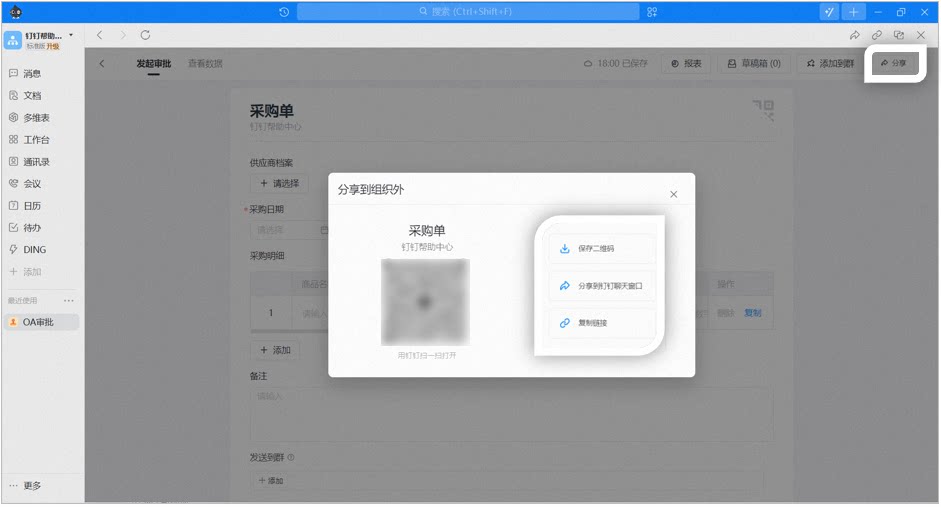941x507 pixels.
Task: Navigate back with the browser back arrow
Action: click(100, 35)
